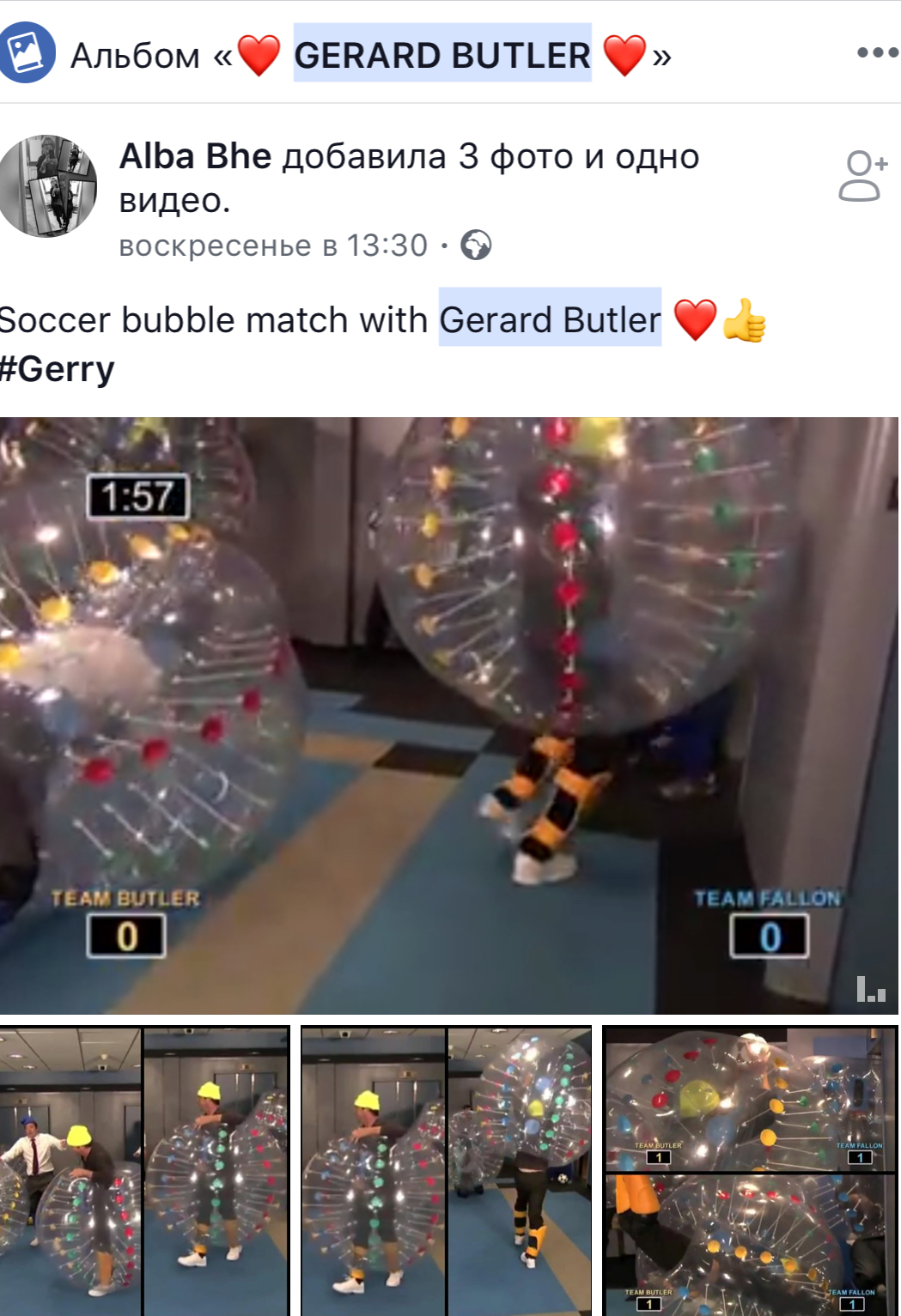Open the album photo icon
Image resolution: width=901 pixels, height=1316 pixels.
[26, 52]
